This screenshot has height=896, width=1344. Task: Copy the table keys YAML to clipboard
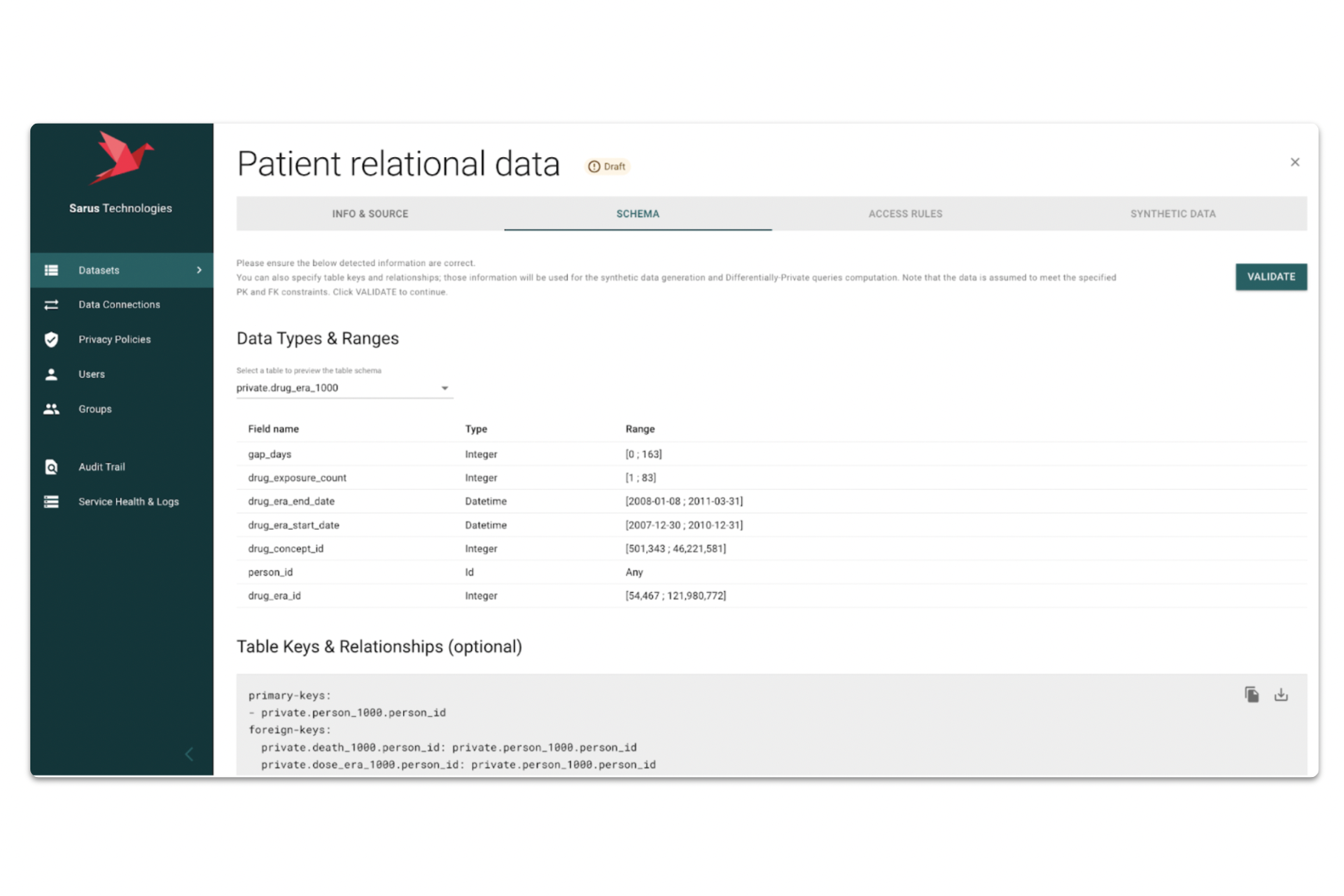tap(1251, 695)
